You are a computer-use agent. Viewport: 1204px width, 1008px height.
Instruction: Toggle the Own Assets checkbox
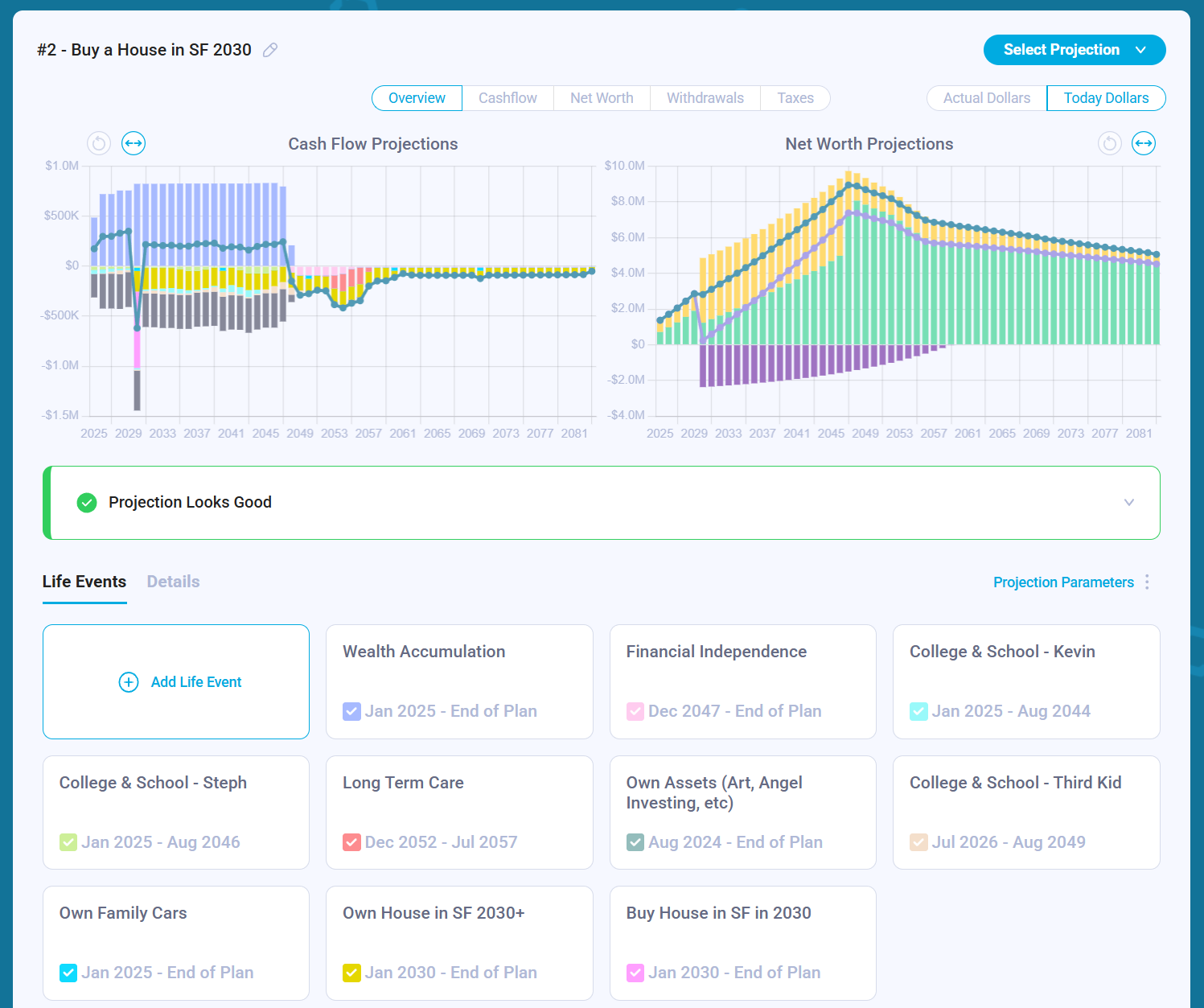tap(635, 842)
